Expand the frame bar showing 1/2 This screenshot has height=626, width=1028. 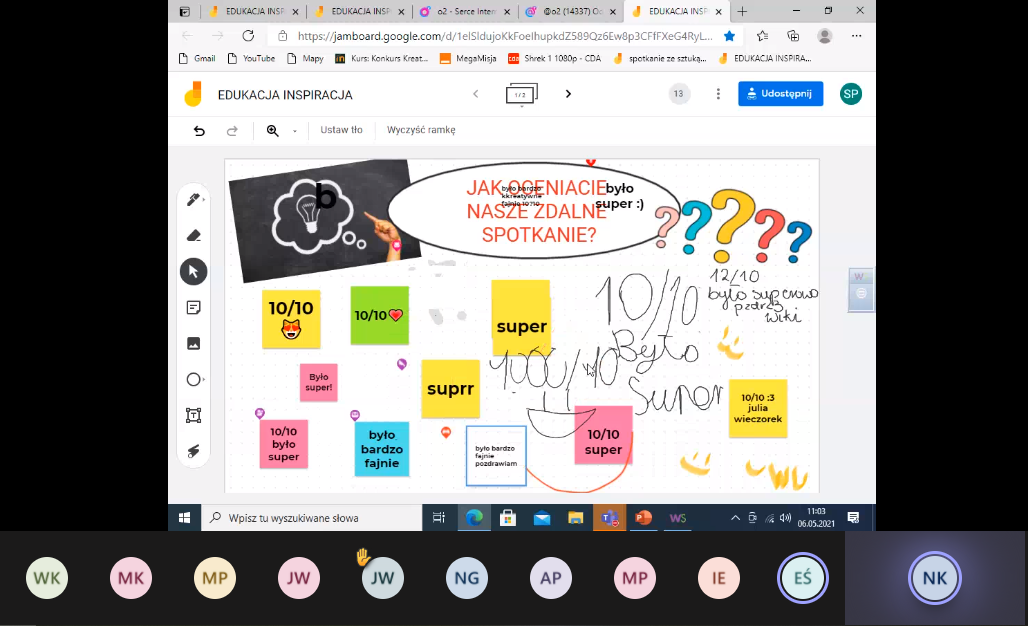(x=521, y=94)
